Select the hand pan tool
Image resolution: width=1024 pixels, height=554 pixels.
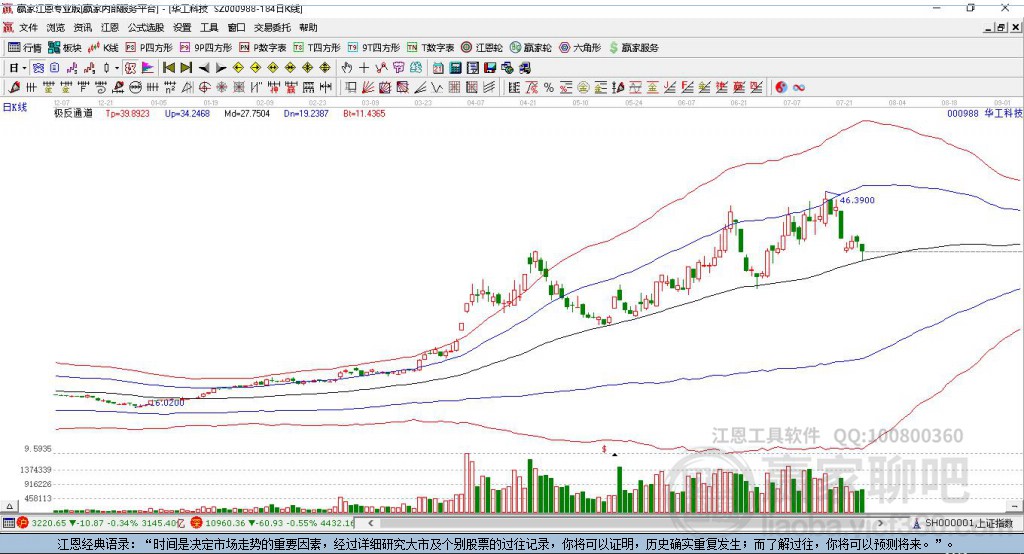point(347,68)
